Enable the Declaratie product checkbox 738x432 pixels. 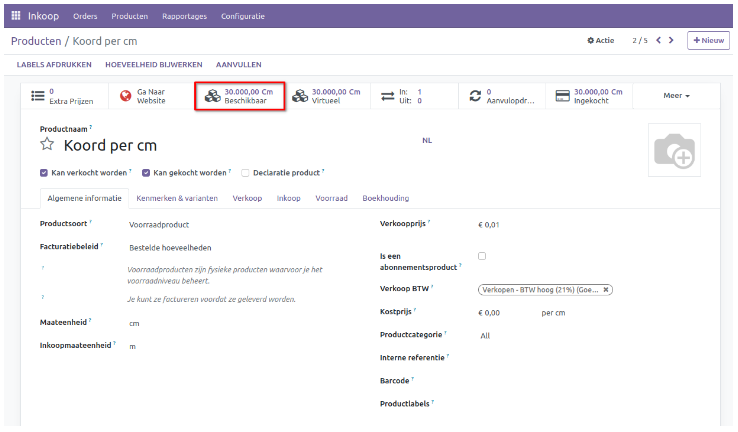245,172
